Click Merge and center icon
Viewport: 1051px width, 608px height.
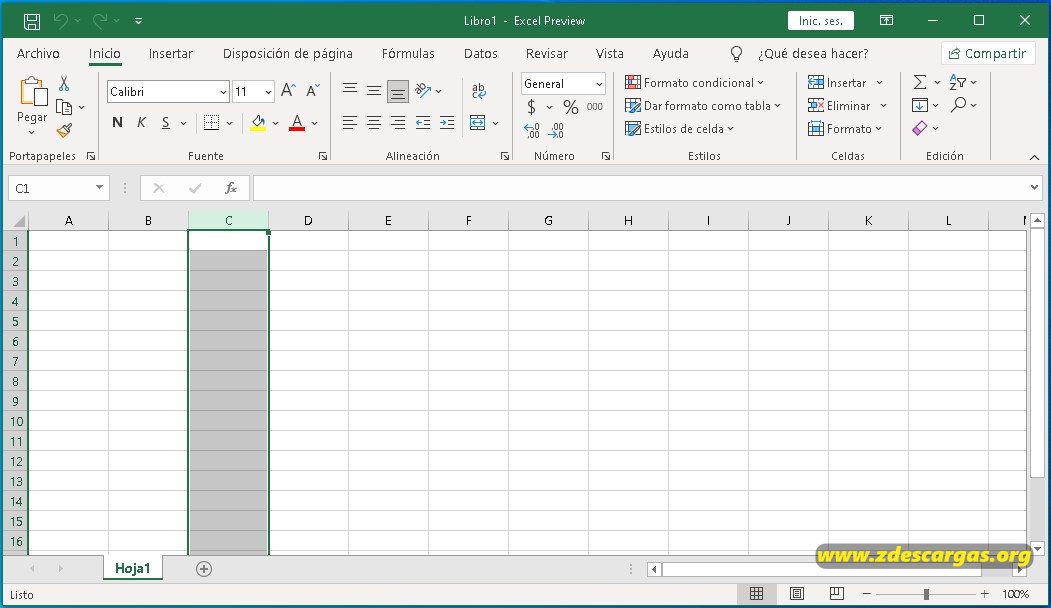(477, 123)
